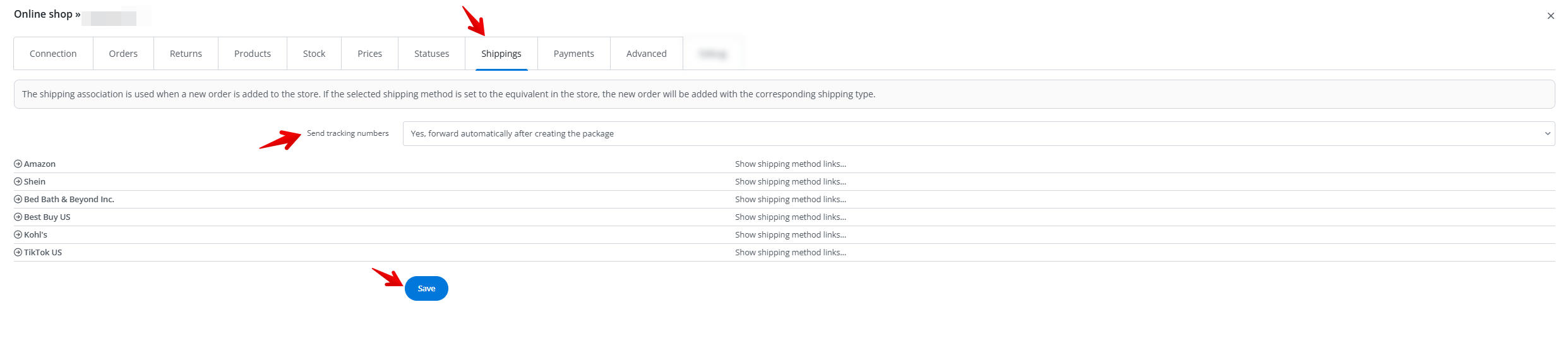Click the arrow icon beside Bed Bath & Beyond
This screenshot has width=1568, height=345.
tap(18, 199)
